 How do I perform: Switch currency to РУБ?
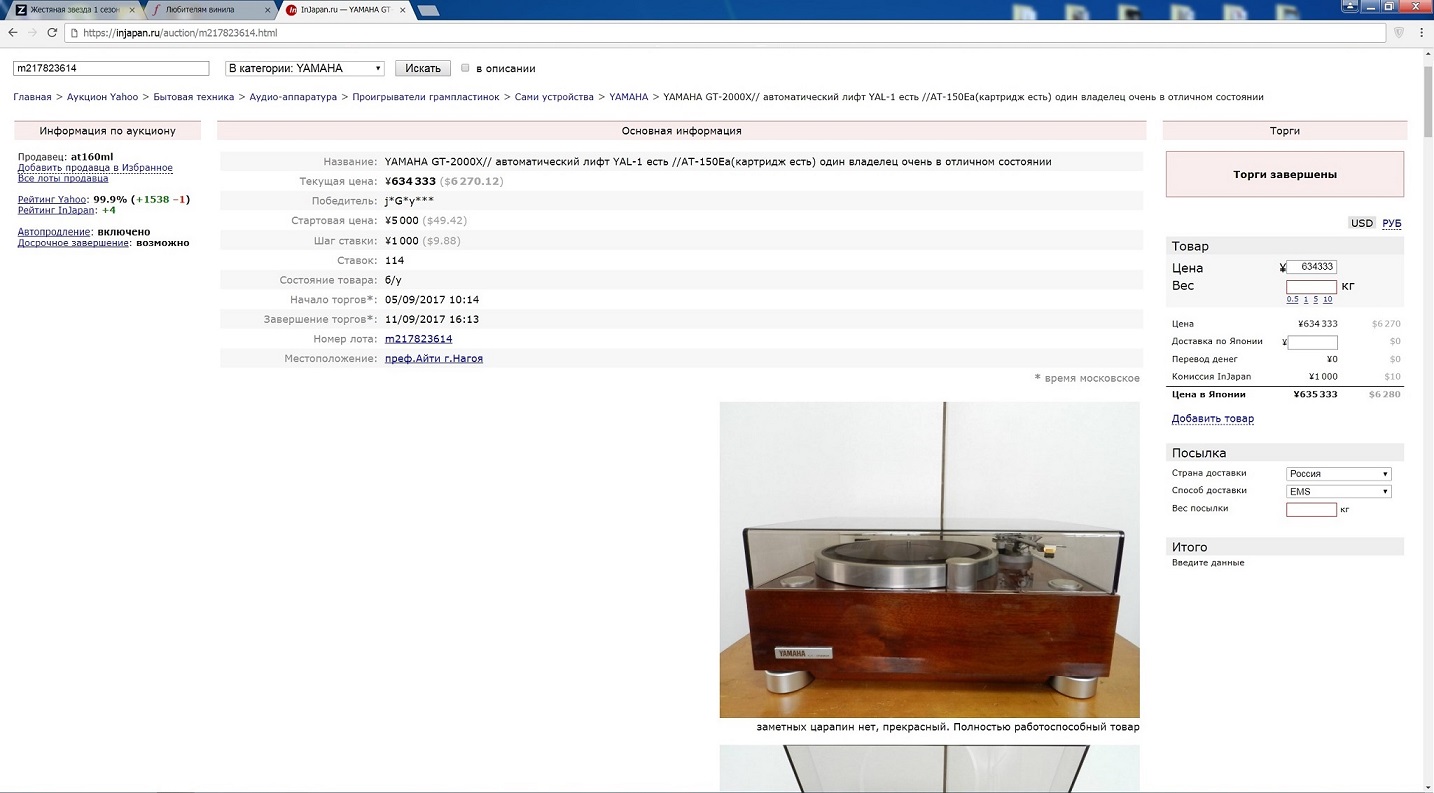click(1391, 223)
